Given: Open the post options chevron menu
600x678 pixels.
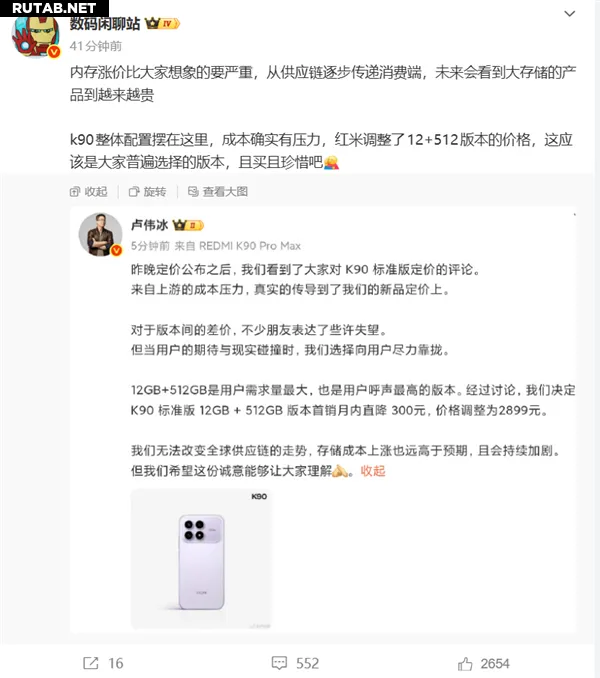Looking at the screenshot, I should (570, 14).
